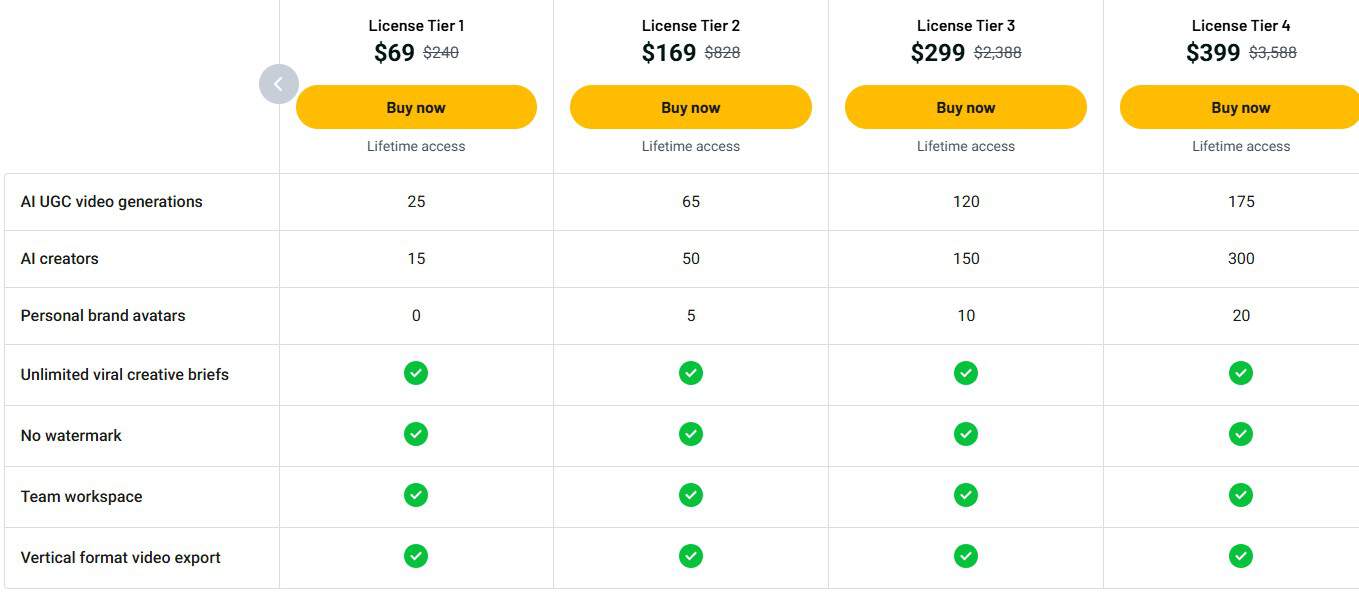Select the Team workspace checkmark for Tier 1
The height and width of the screenshot is (594, 1359).
pos(415,495)
